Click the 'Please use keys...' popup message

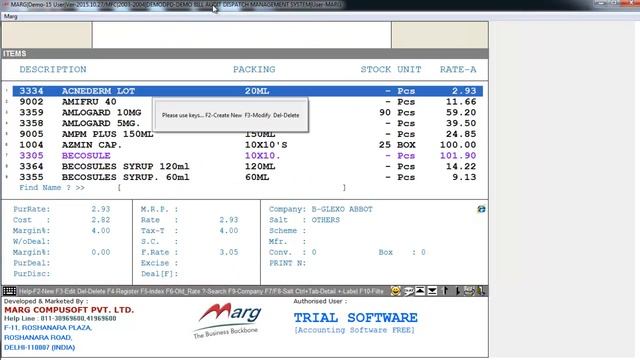[x=231, y=115]
